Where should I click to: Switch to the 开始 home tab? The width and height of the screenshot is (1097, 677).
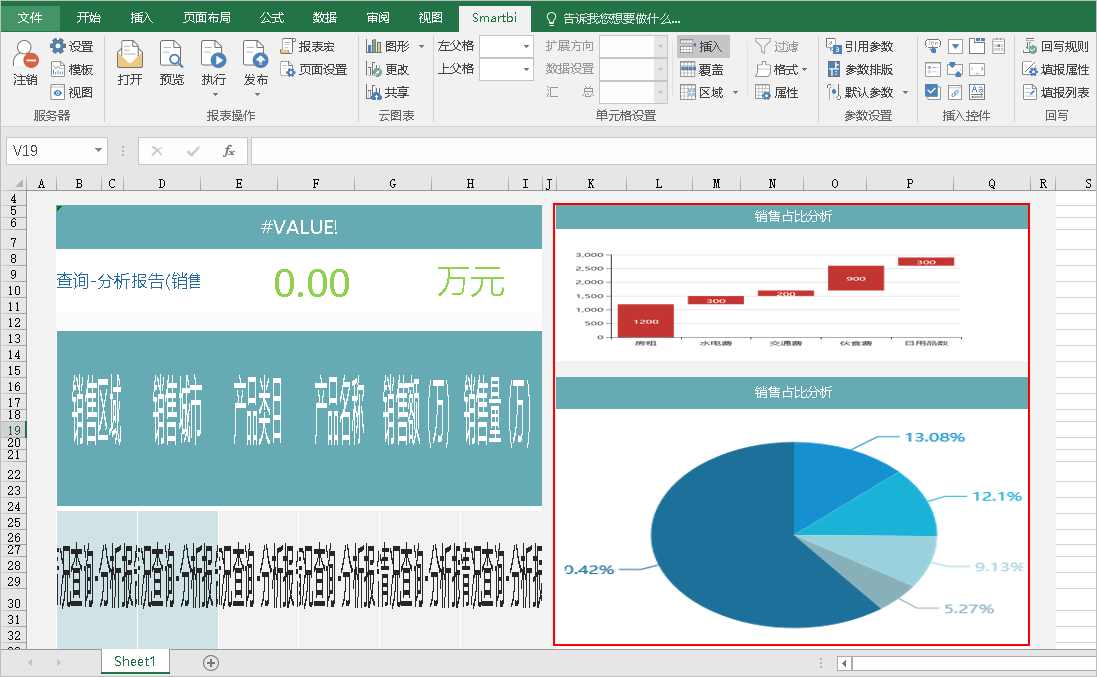point(89,17)
